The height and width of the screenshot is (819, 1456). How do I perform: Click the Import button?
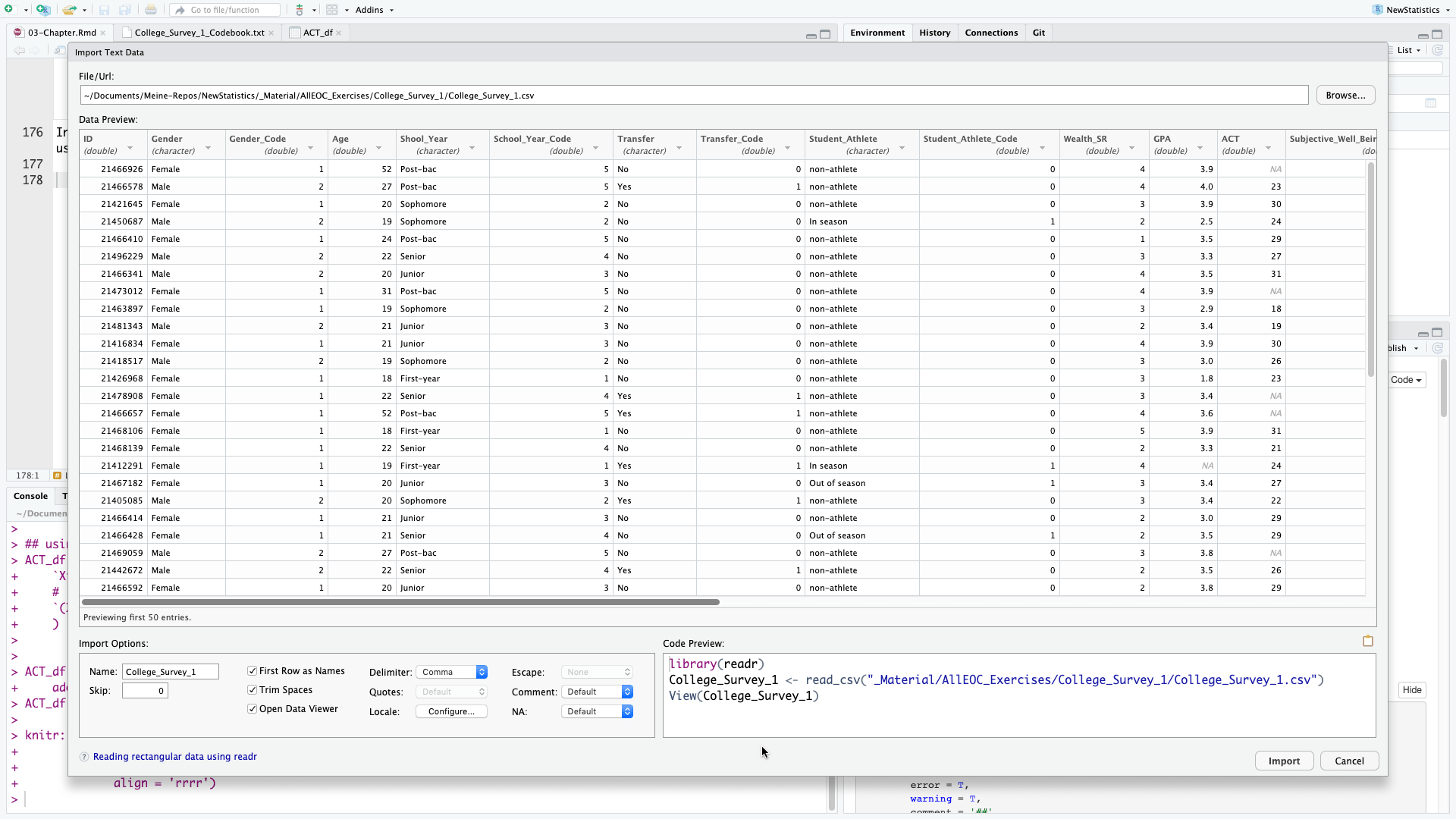[1284, 761]
